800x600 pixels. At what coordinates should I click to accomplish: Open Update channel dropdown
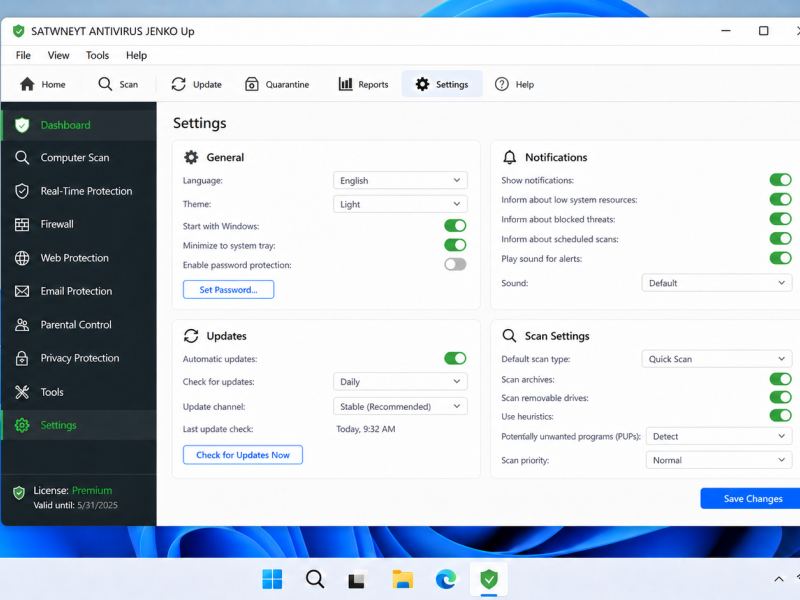[x=400, y=407]
